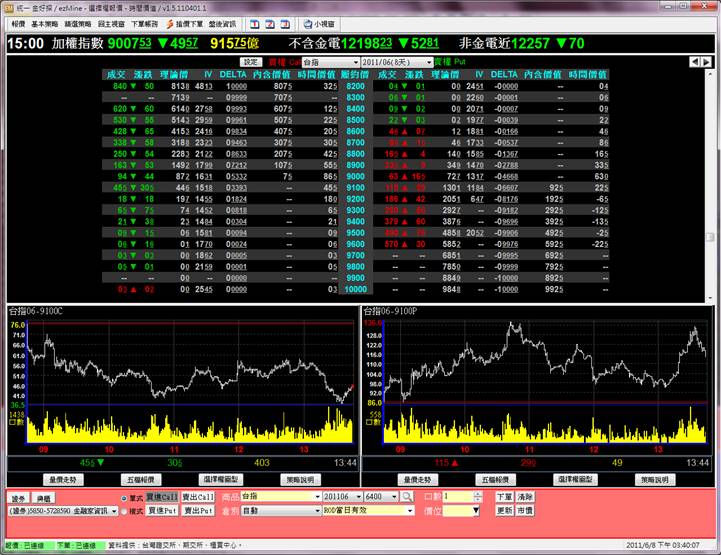Select the 單式 radio button
721x555 pixels.
[124, 496]
